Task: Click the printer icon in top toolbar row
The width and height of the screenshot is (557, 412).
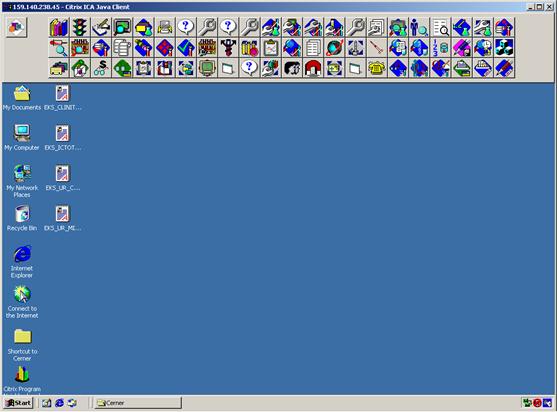Action: click(x=165, y=27)
